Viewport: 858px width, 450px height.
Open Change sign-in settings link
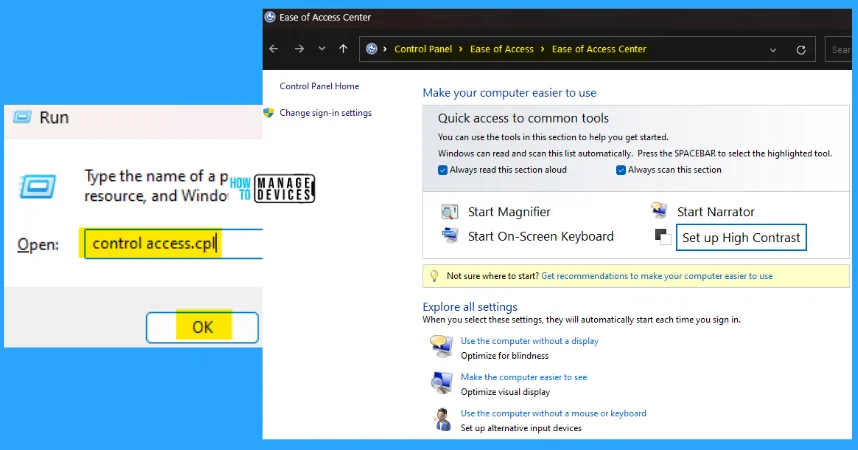(x=326, y=113)
